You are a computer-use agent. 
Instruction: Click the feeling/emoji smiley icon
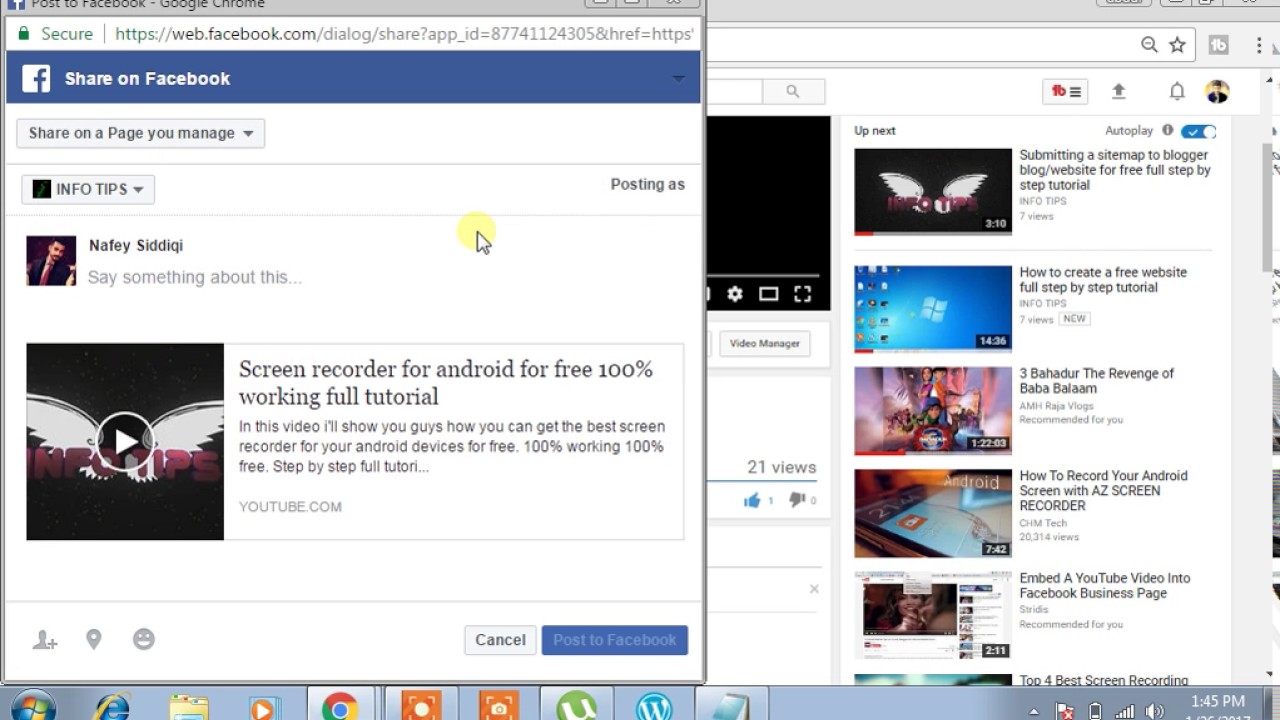pos(144,639)
